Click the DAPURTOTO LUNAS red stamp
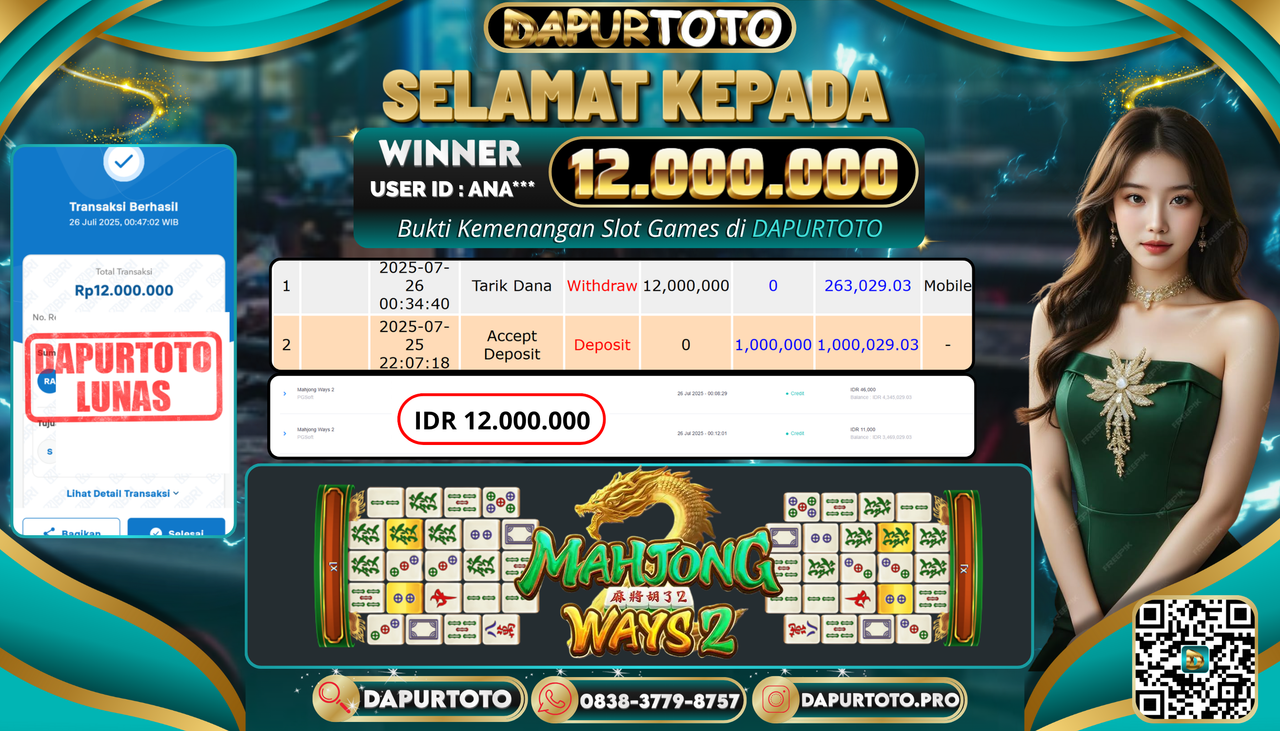 pos(123,376)
